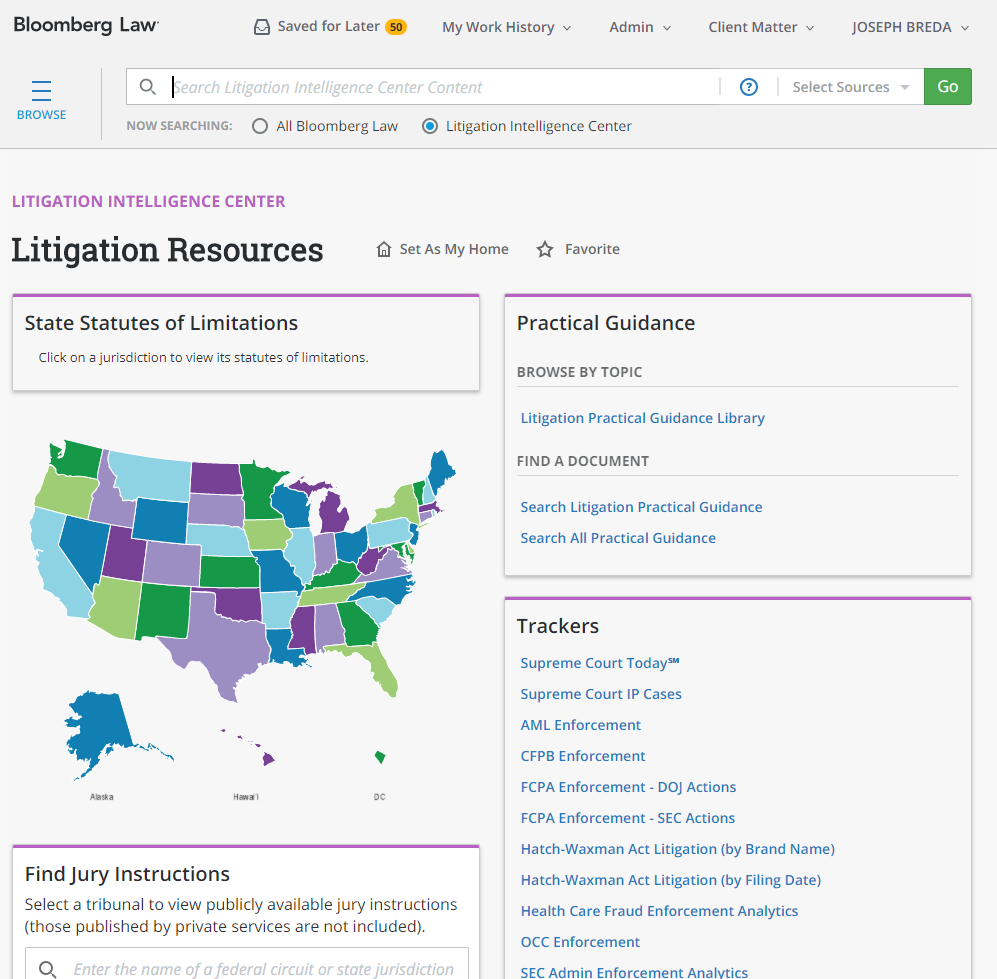The image size is (997, 979).
Task: Click the Set As My Home house icon
Action: [x=384, y=249]
